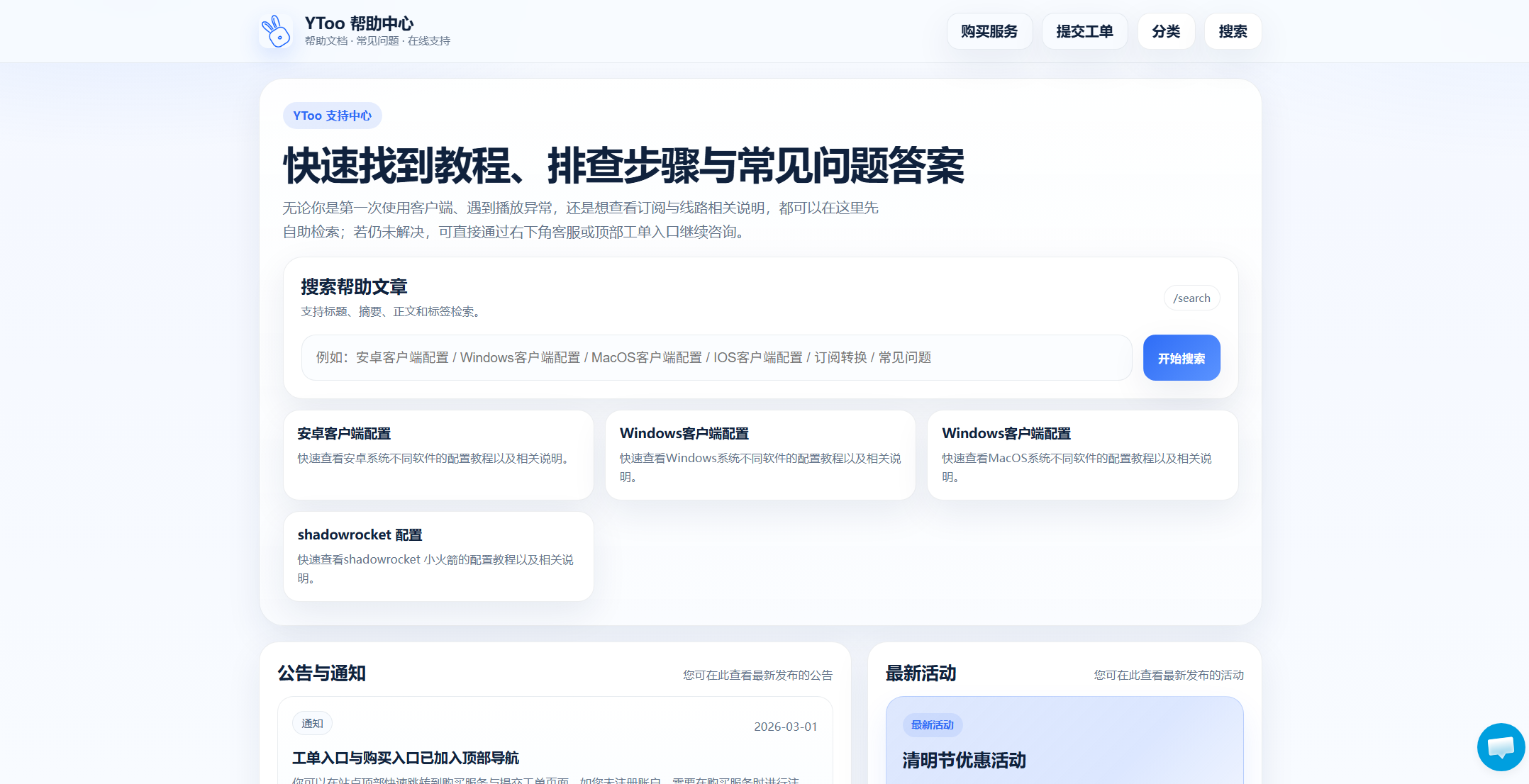Viewport: 1529px width, 784px height.
Task: Click 搜索 in the header navigation
Action: point(1233,31)
